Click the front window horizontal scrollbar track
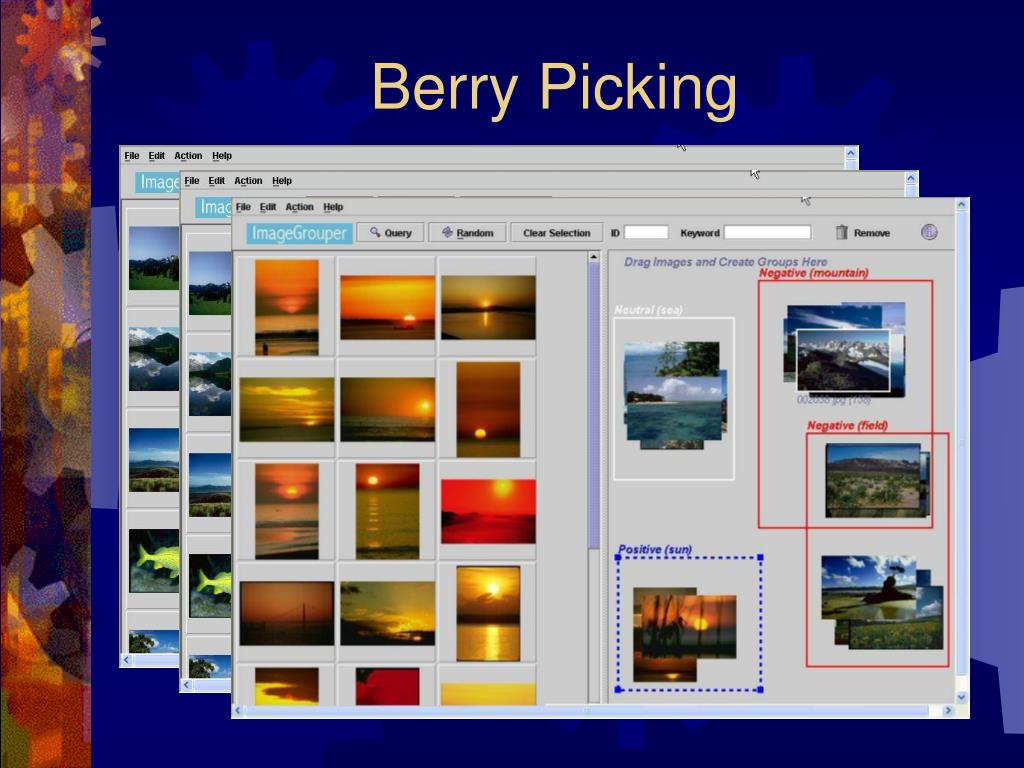The width and height of the screenshot is (1024, 768). [x=593, y=711]
